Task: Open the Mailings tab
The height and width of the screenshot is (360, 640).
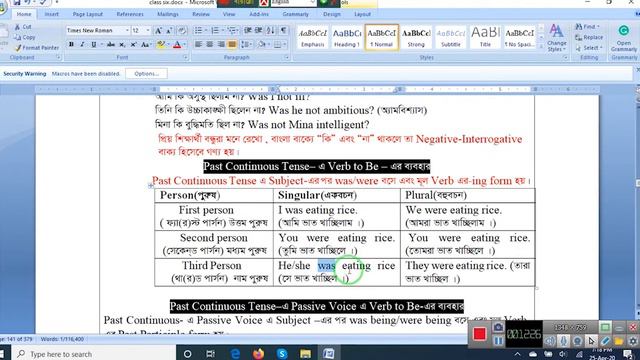Action: pos(168,14)
